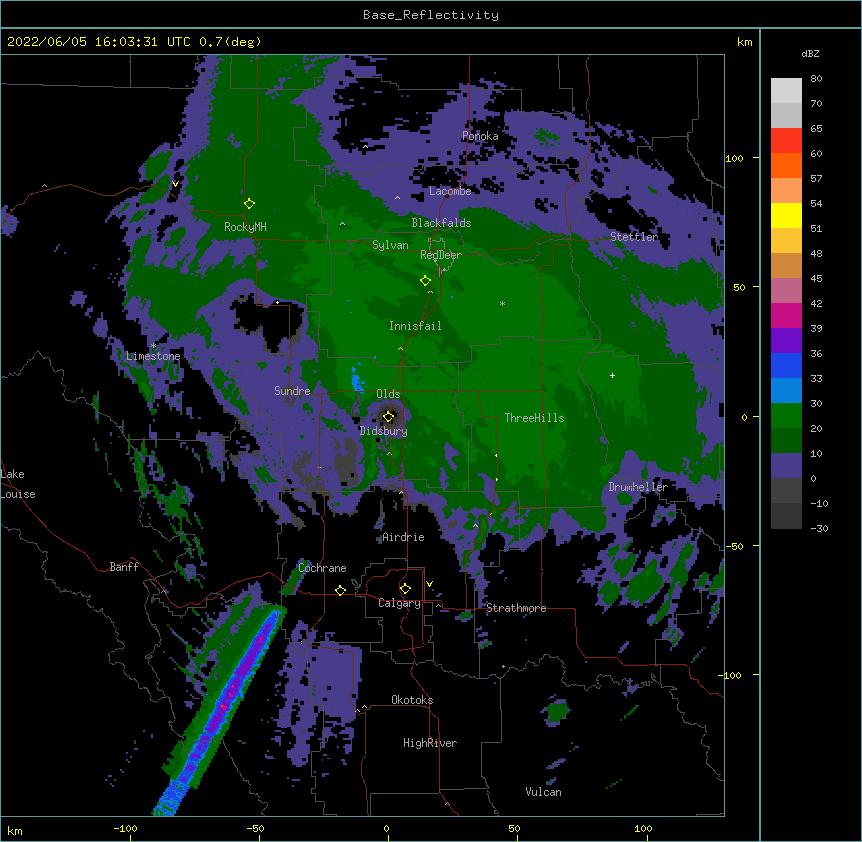Click the ThreeHills city label
The height and width of the screenshot is (842, 862).
[534, 418]
